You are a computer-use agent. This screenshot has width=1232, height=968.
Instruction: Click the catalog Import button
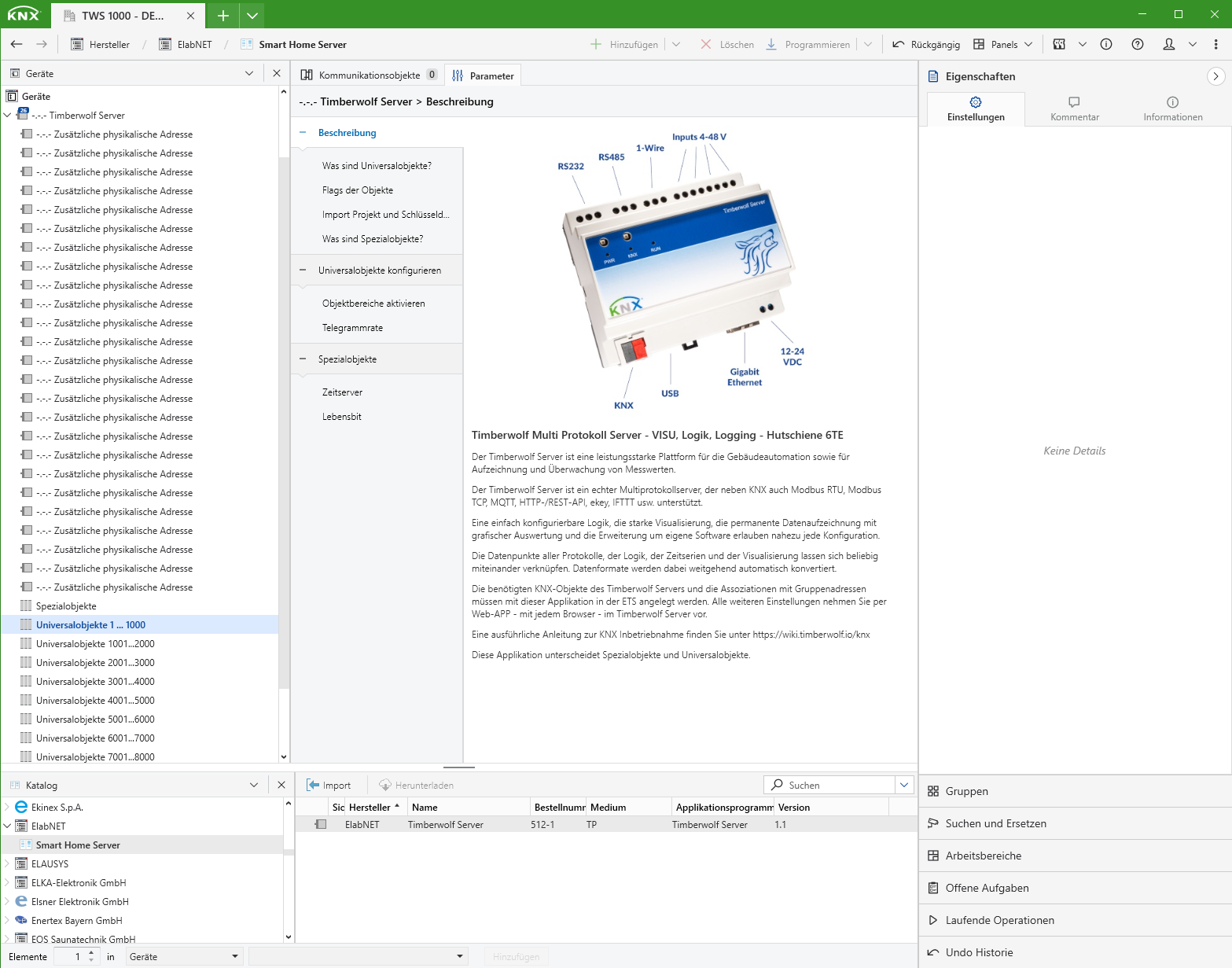[x=329, y=785]
